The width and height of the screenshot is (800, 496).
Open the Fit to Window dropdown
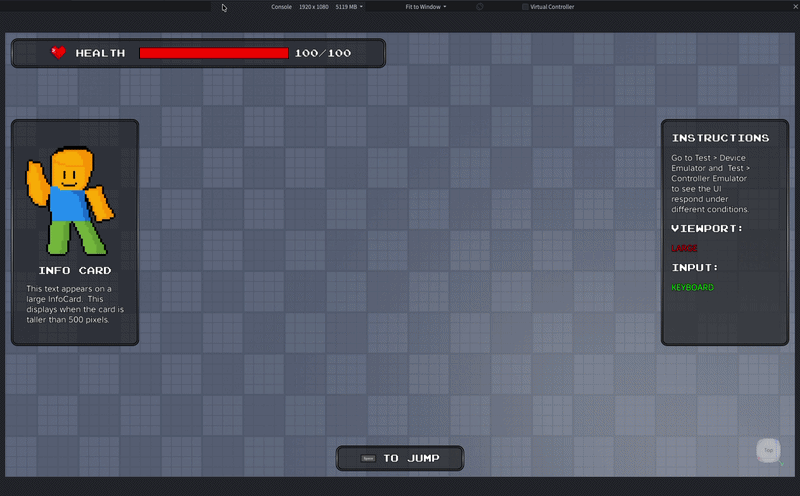(x=426, y=7)
